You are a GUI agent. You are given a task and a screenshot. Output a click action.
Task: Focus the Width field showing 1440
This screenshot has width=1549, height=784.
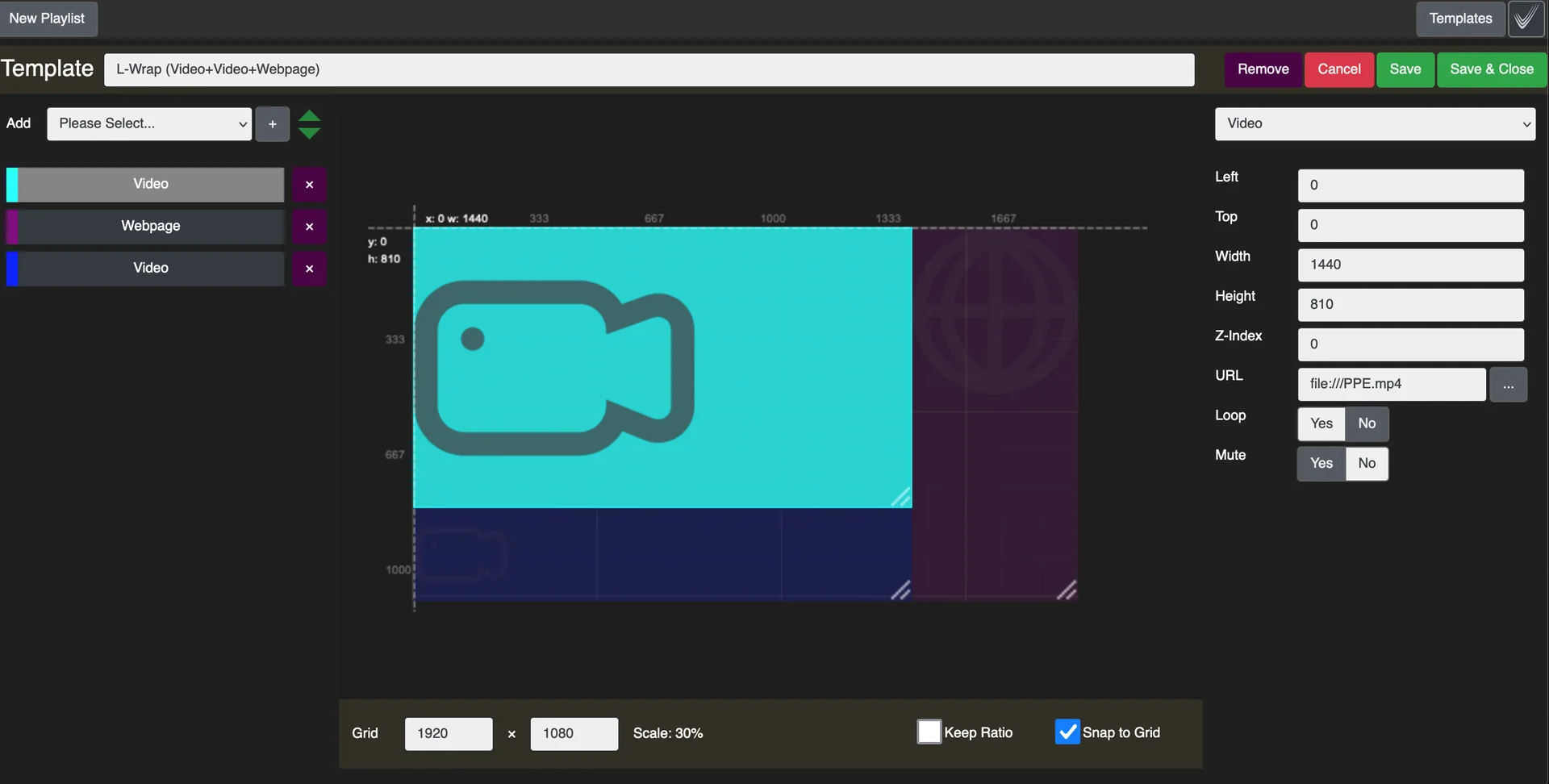1410,265
